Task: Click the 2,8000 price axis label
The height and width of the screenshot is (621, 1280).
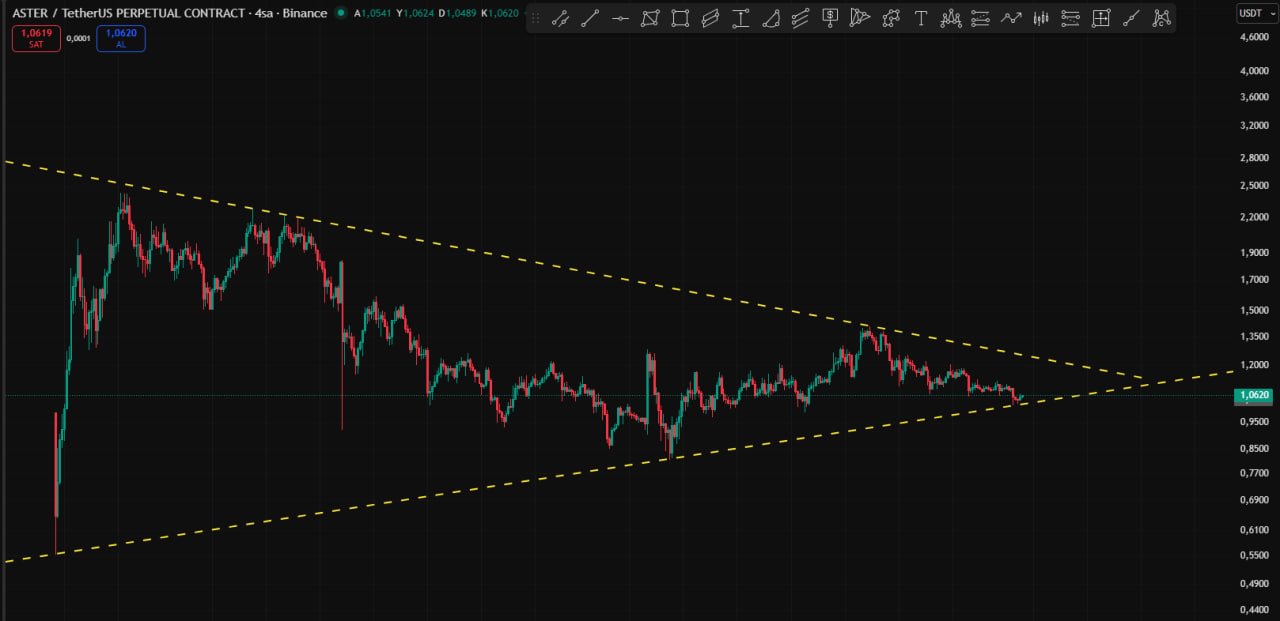Action: [1255, 158]
